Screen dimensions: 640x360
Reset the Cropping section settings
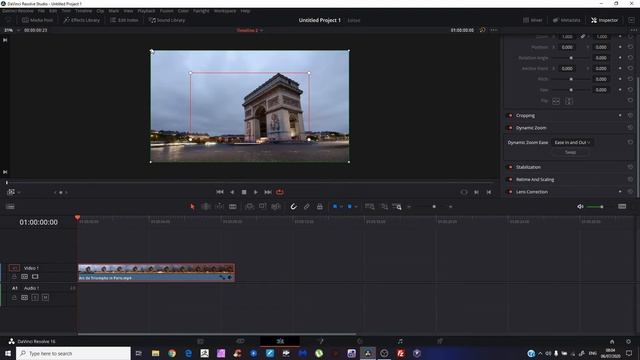tap(630, 116)
